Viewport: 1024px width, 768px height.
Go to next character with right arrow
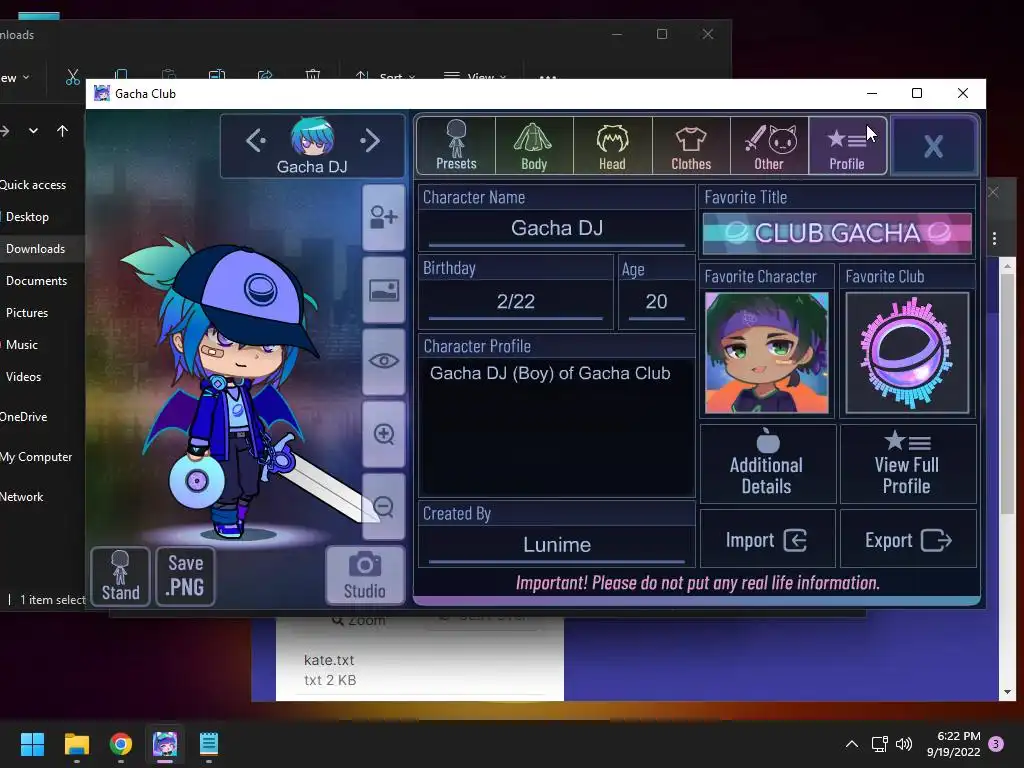tap(370, 140)
